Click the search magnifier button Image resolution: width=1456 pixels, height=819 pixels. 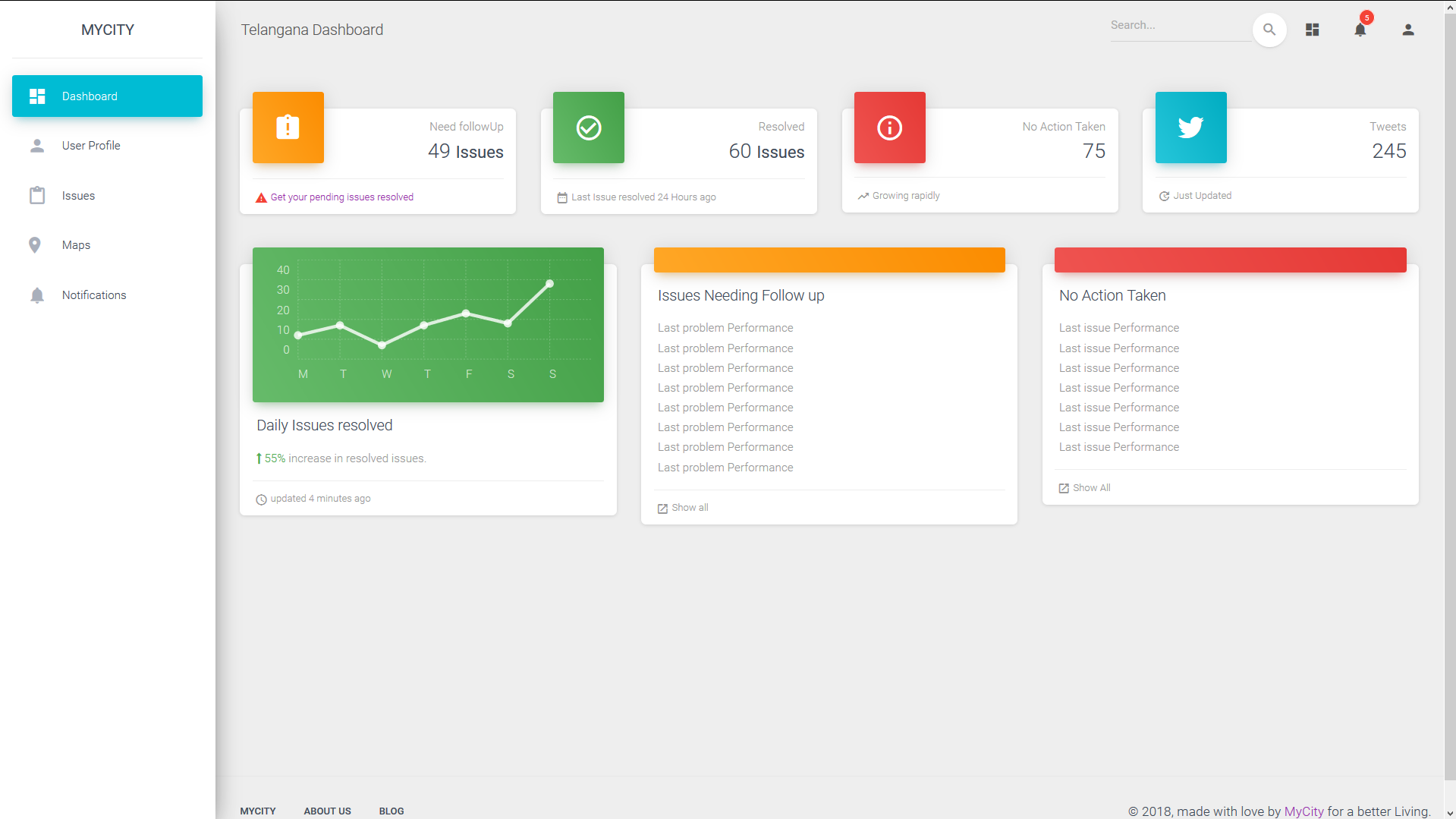click(x=1269, y=30)
